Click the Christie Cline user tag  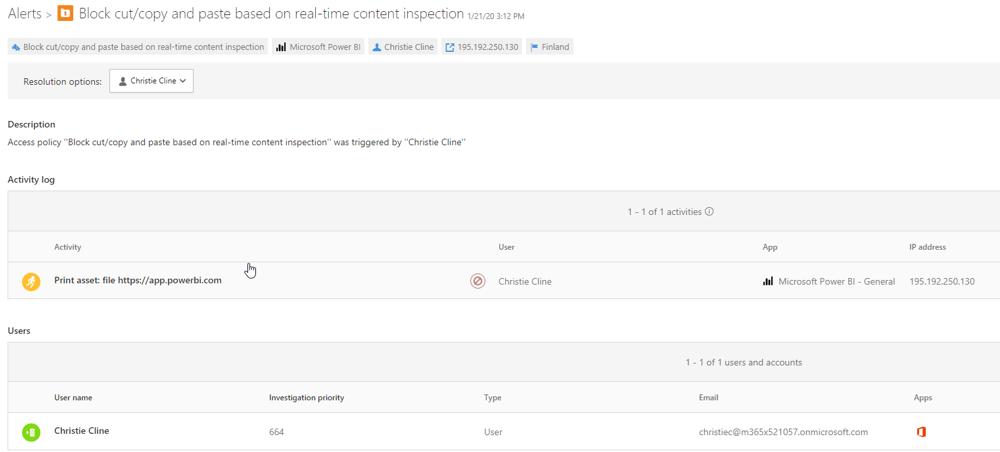point(403,47)
